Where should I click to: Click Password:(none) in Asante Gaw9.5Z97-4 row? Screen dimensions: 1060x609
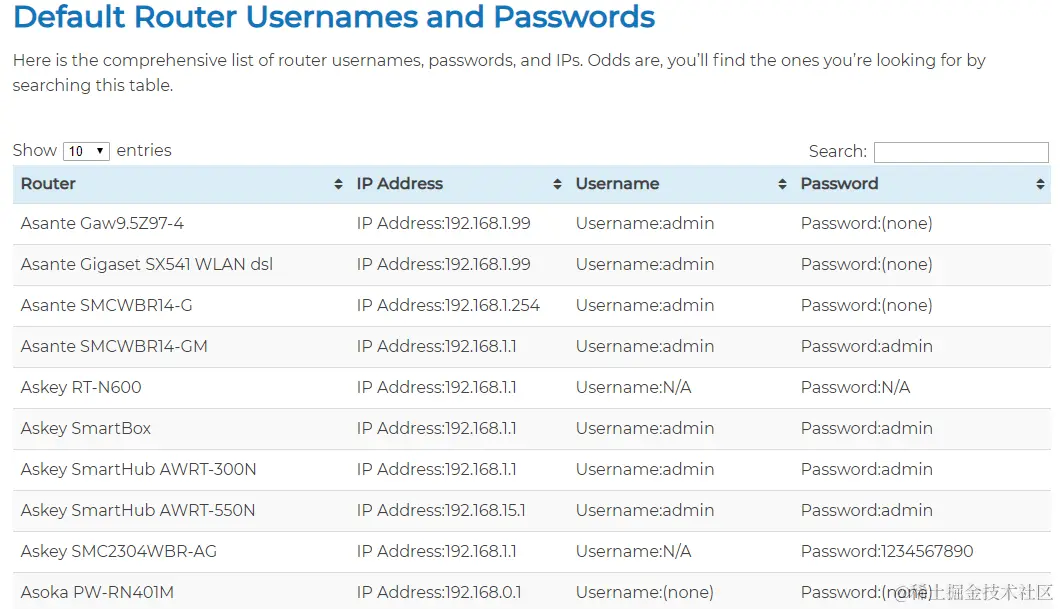867,224
